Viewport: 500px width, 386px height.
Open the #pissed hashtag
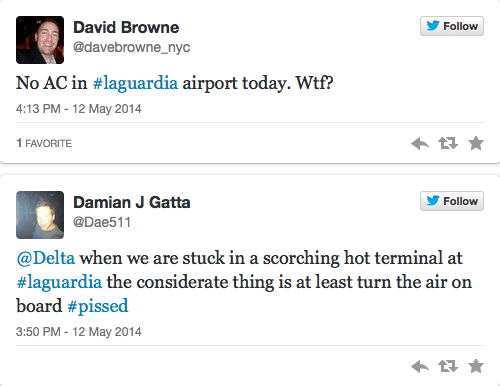pyautogui.click(x=98, y=306)
